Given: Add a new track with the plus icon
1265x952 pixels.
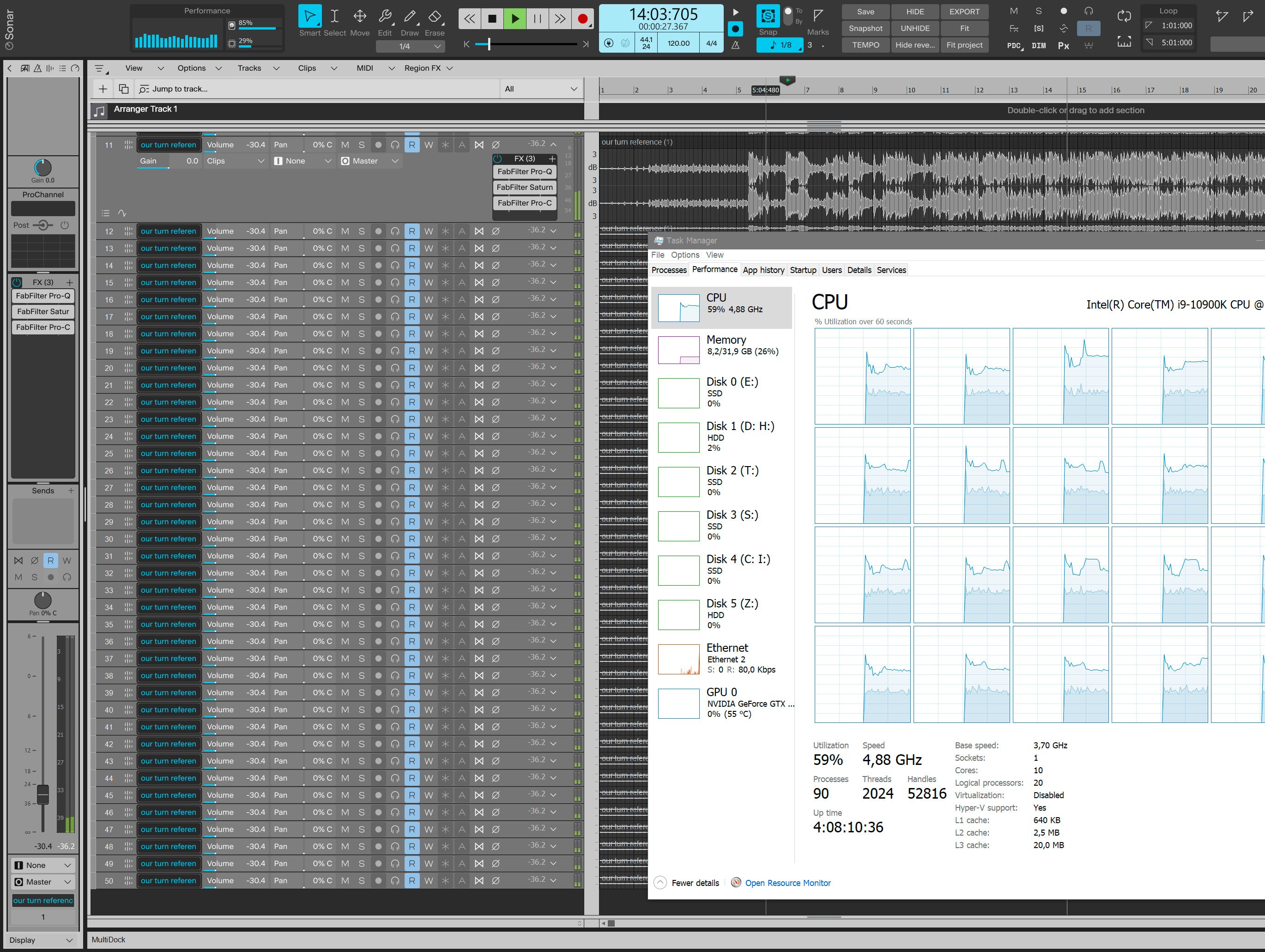Looking at the screenshot, I should click(103, 89).
